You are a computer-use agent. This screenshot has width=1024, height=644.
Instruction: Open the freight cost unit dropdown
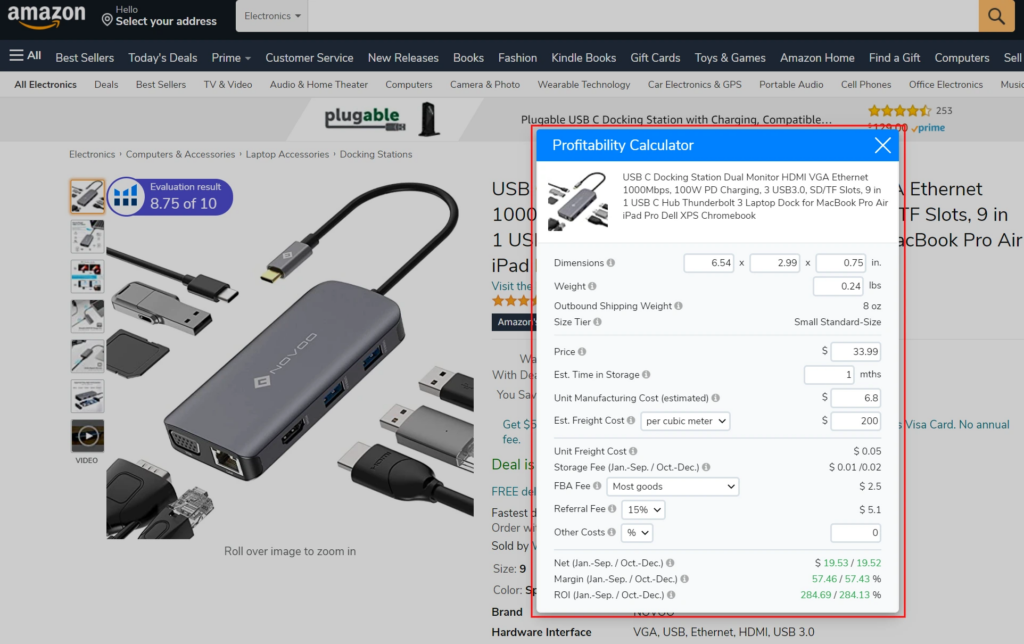coord(685,421)
